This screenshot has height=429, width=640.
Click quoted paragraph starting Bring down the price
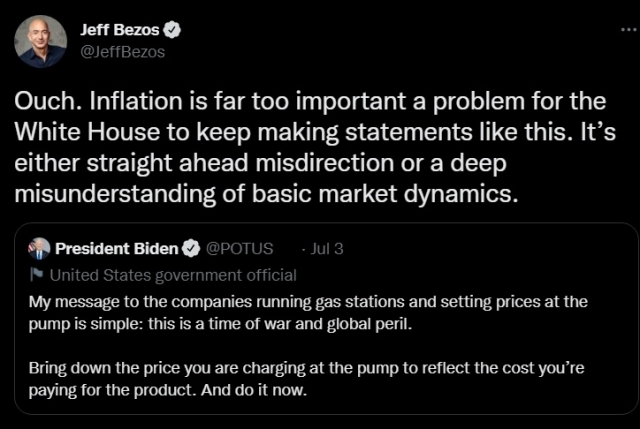click(307, 379)
